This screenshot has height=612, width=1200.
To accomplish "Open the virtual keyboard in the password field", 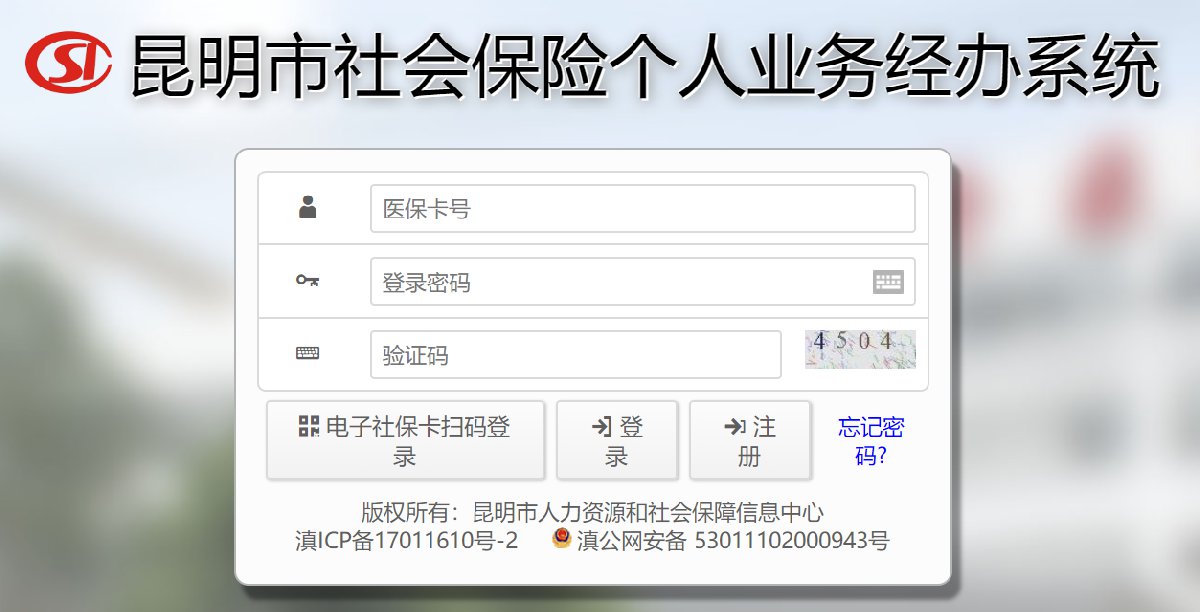I will pos(887,282).
